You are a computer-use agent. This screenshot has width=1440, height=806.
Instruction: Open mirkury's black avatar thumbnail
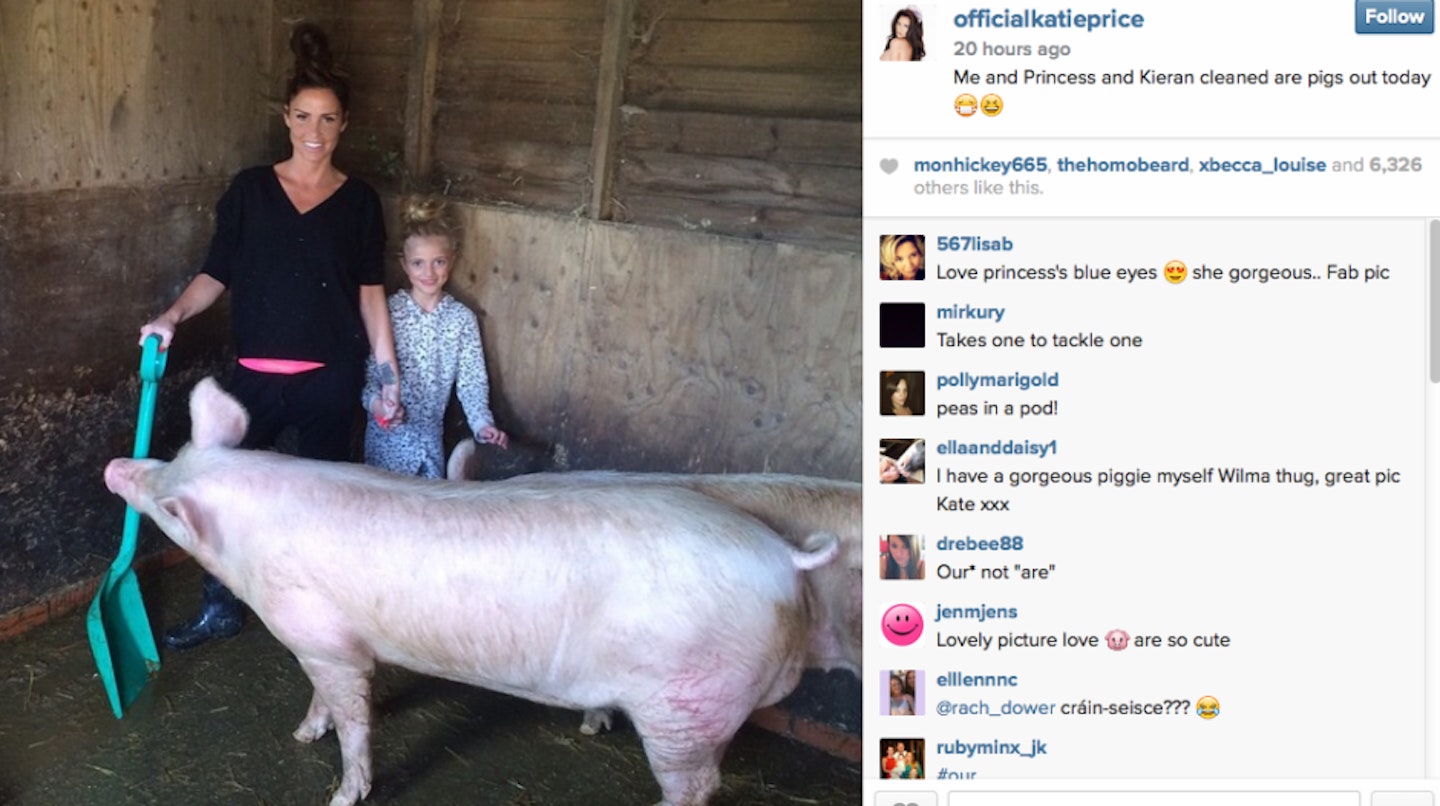(x=902, y=325)
